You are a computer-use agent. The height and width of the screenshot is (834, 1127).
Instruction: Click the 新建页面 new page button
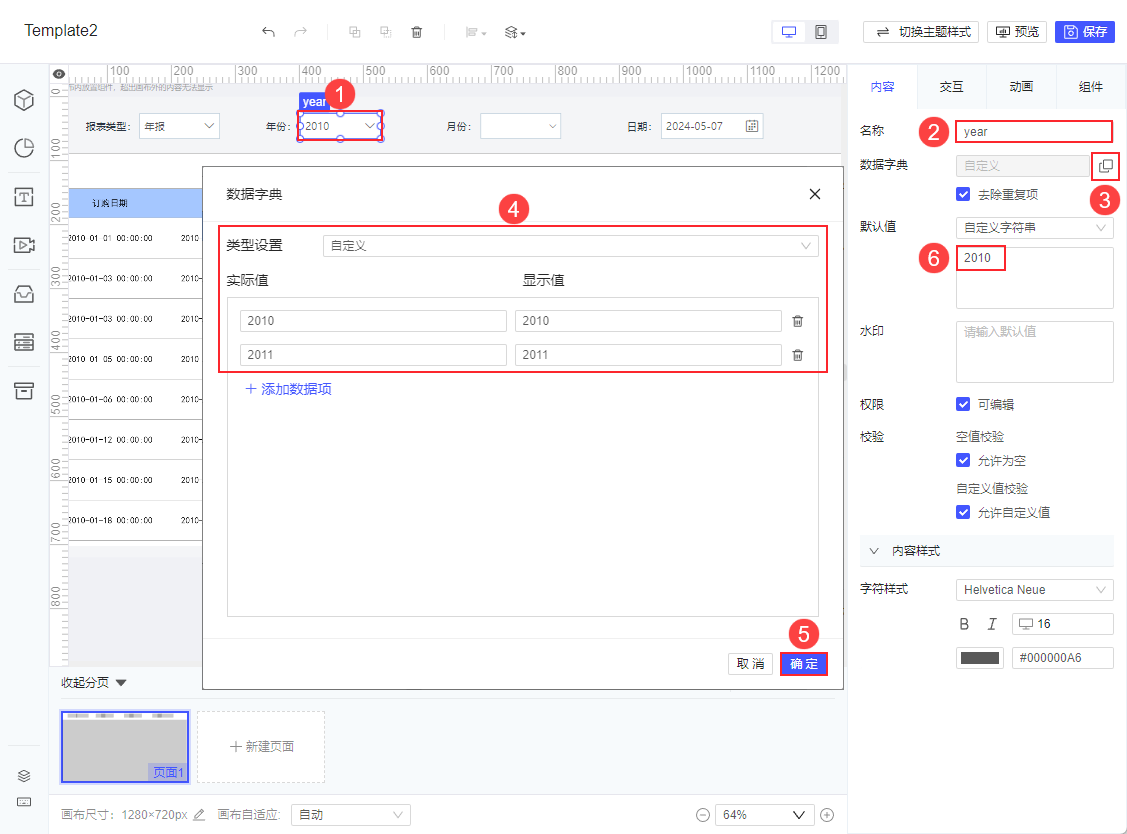tap(261, 747)
